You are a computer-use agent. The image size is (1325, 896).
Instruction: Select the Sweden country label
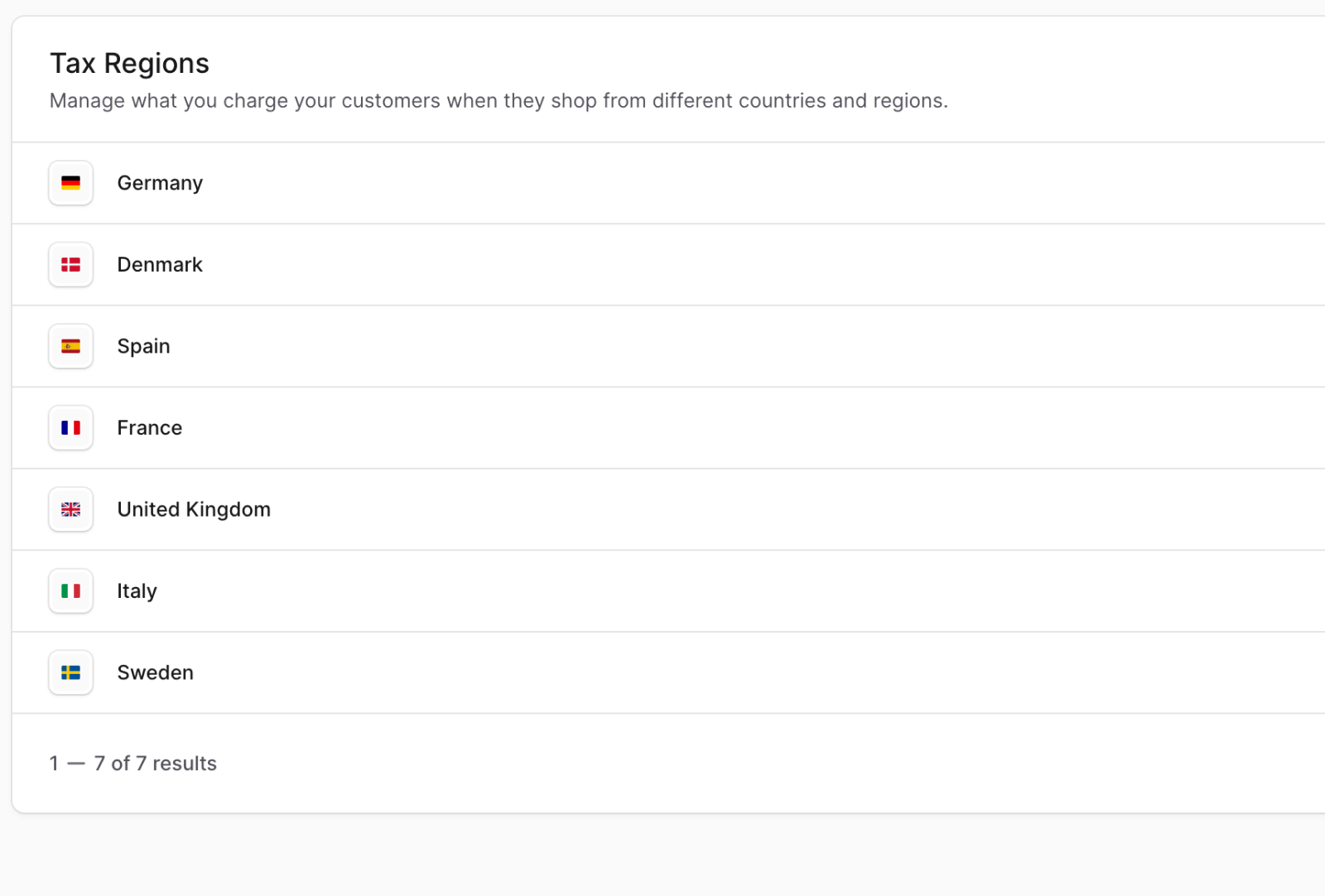155,672
